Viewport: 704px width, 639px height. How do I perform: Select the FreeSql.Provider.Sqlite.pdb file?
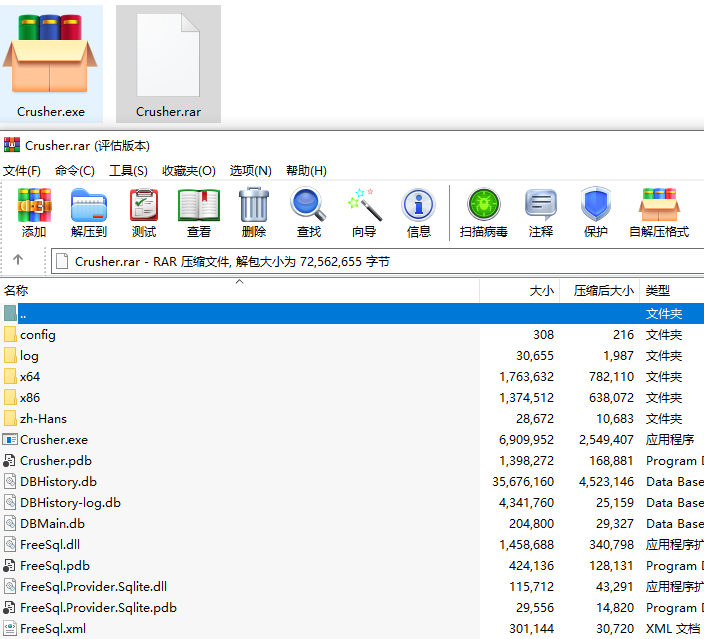click(98, 608)
